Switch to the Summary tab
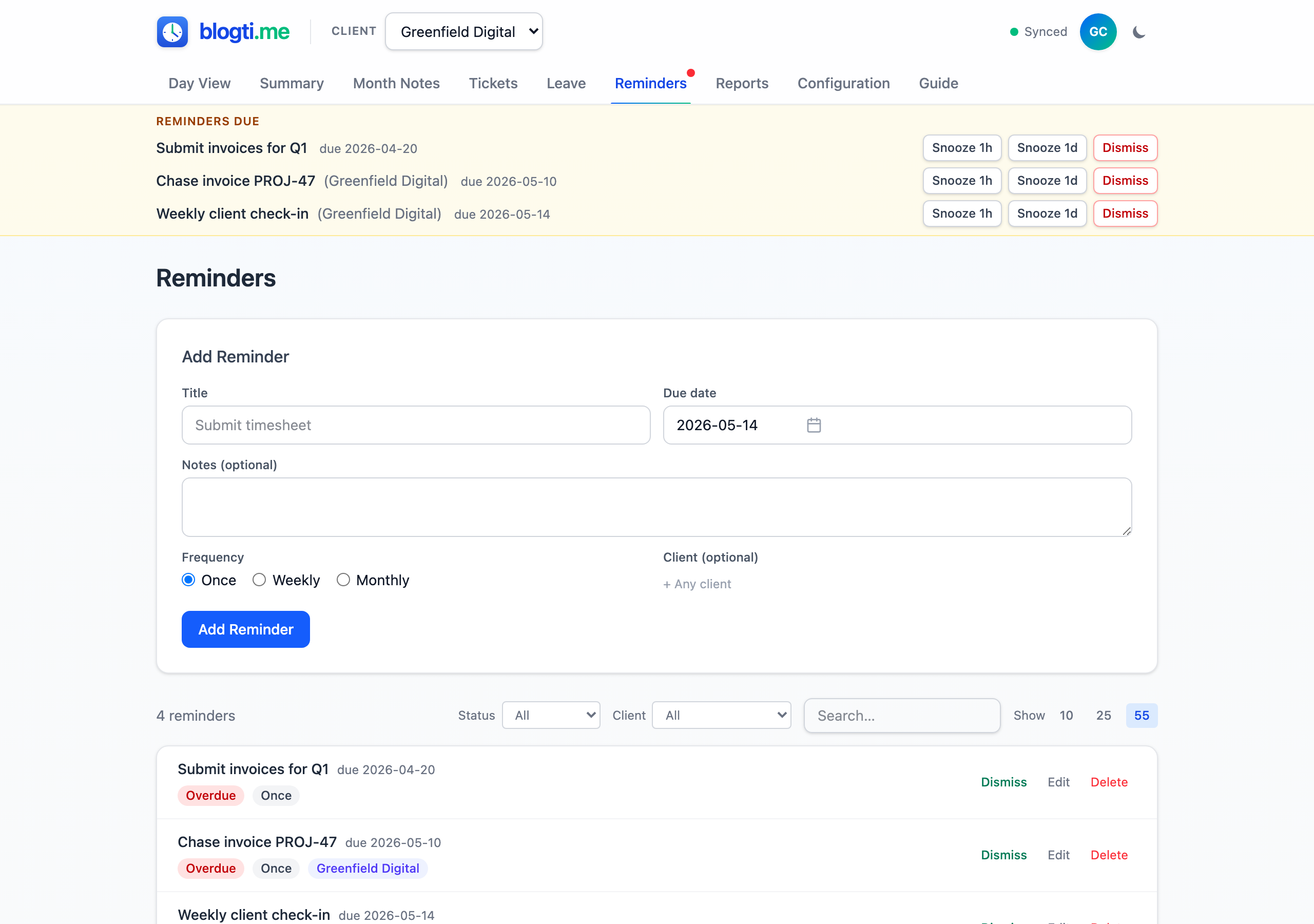Viewport: 1314px width, 924px height. [x=292, y=84]
